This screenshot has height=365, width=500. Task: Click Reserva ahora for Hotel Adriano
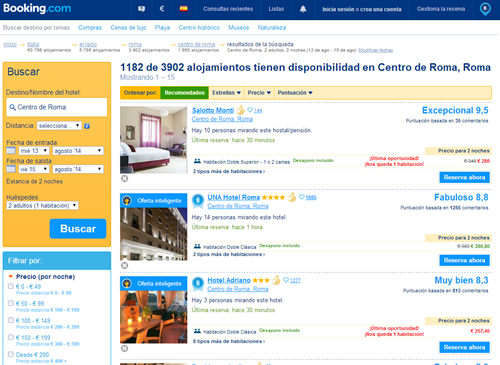464,347
